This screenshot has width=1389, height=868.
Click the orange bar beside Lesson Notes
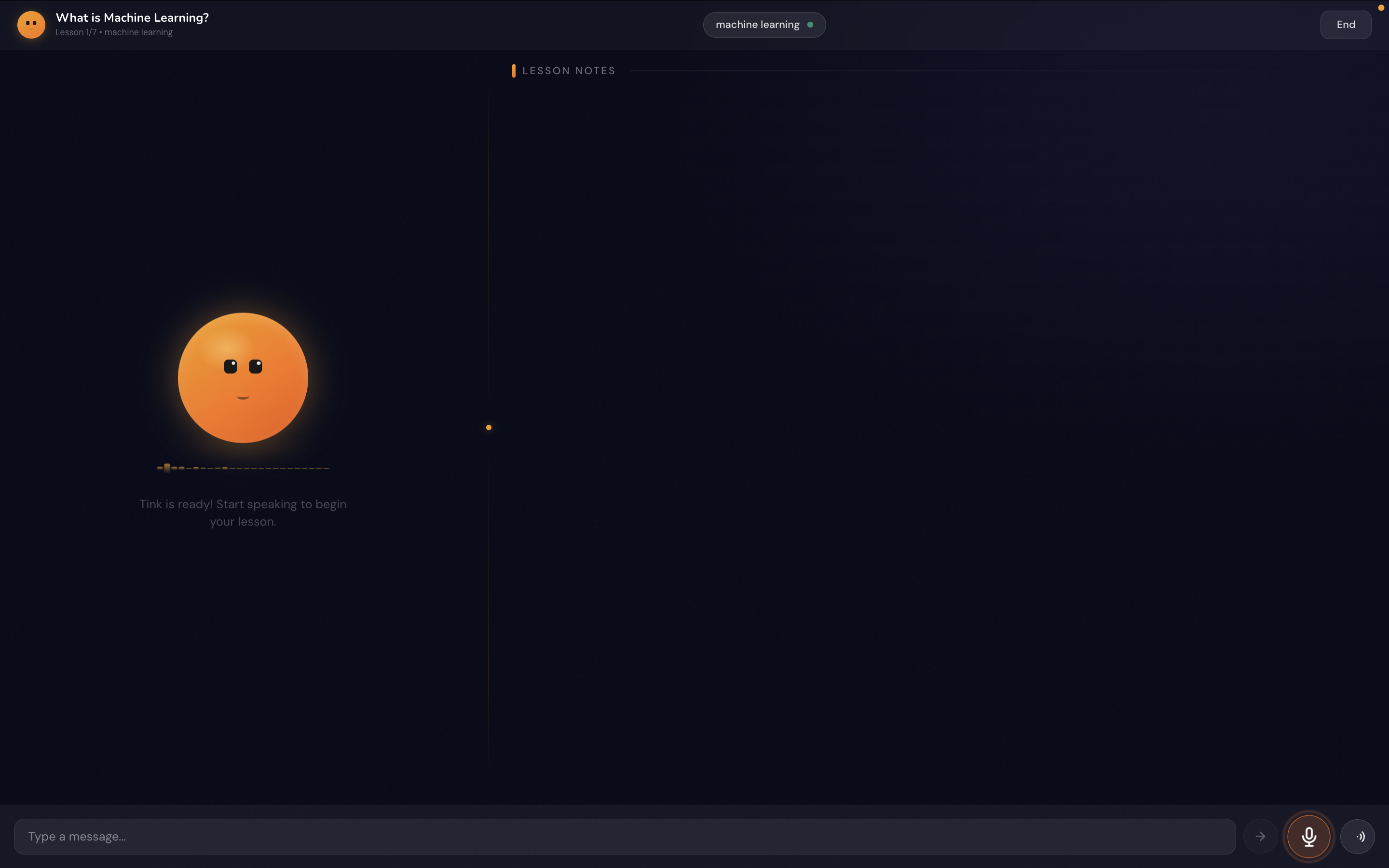514,70
